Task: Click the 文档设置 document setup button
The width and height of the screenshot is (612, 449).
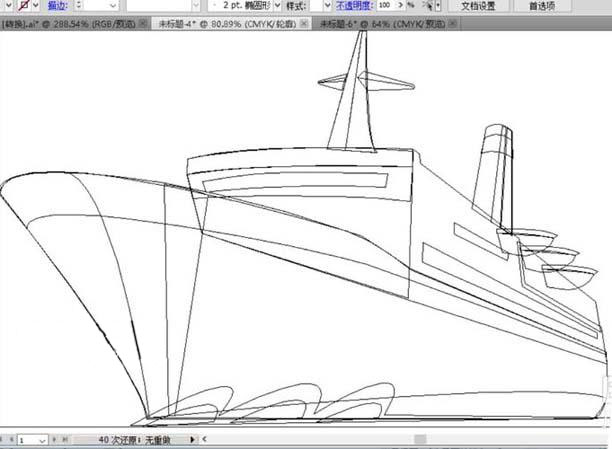Action: pos(478,5)
